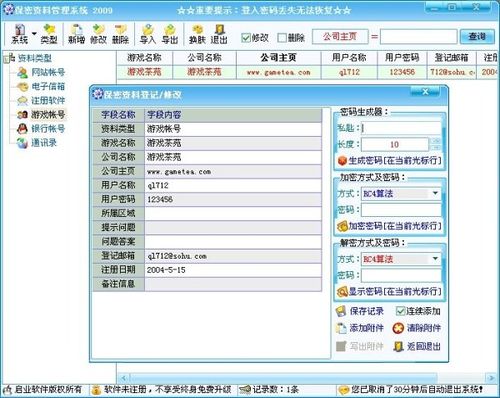
Task: Click the 公司主页 column header
Action: point(278,58)
